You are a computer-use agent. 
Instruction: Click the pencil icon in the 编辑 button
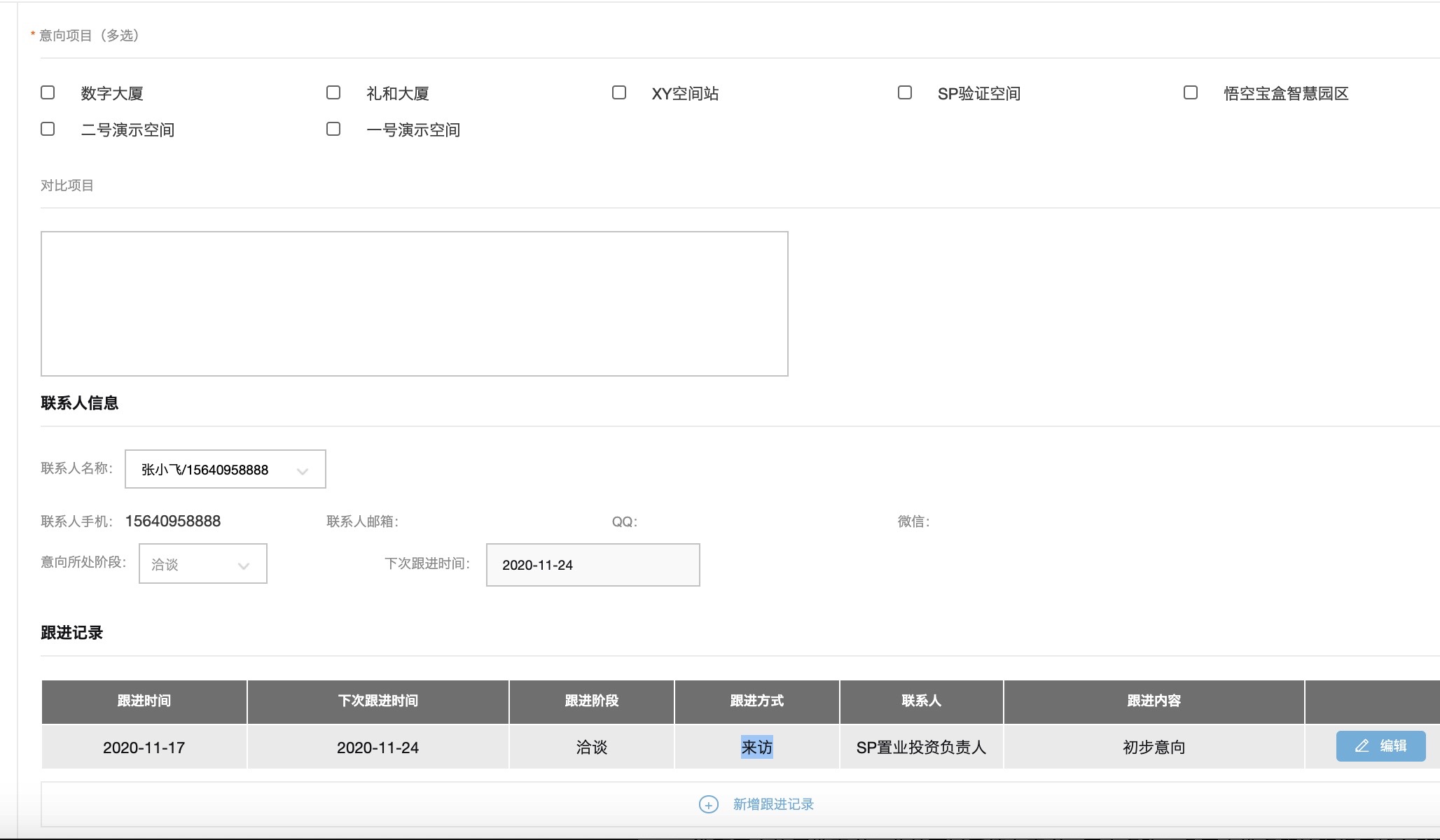1362,746
